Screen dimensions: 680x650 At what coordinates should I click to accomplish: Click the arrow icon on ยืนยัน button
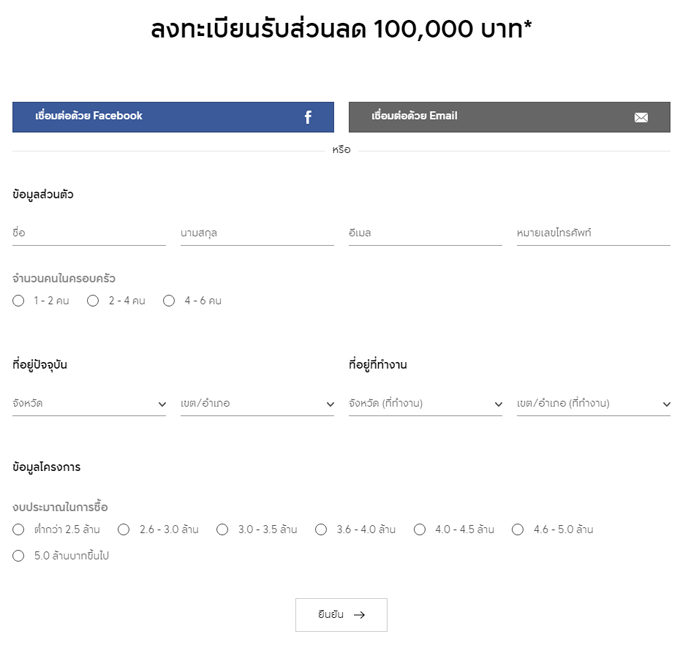click(x=360, y=615)
